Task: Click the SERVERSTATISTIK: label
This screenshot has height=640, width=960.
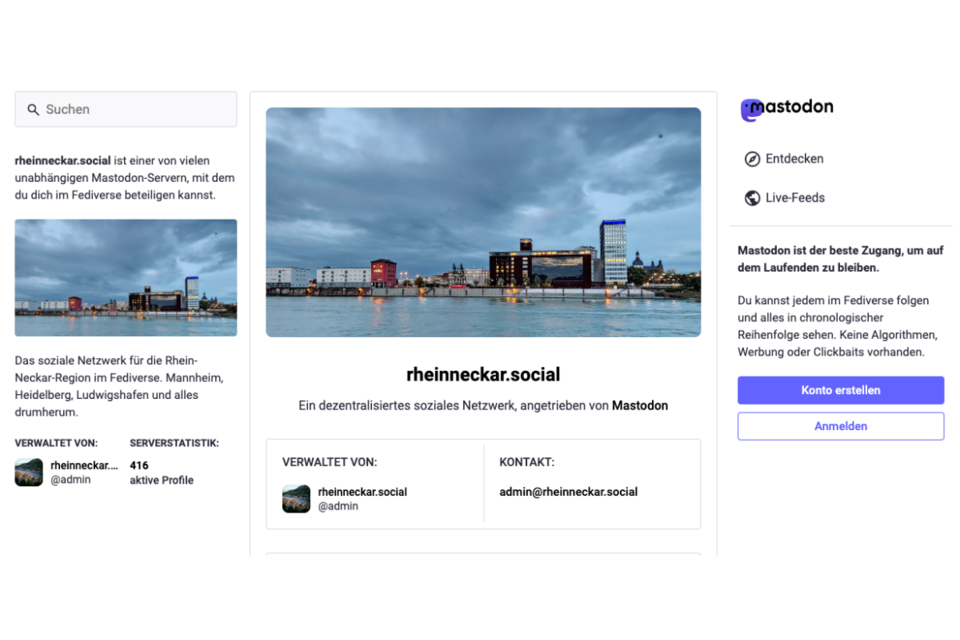Action: tap(174, 443)
